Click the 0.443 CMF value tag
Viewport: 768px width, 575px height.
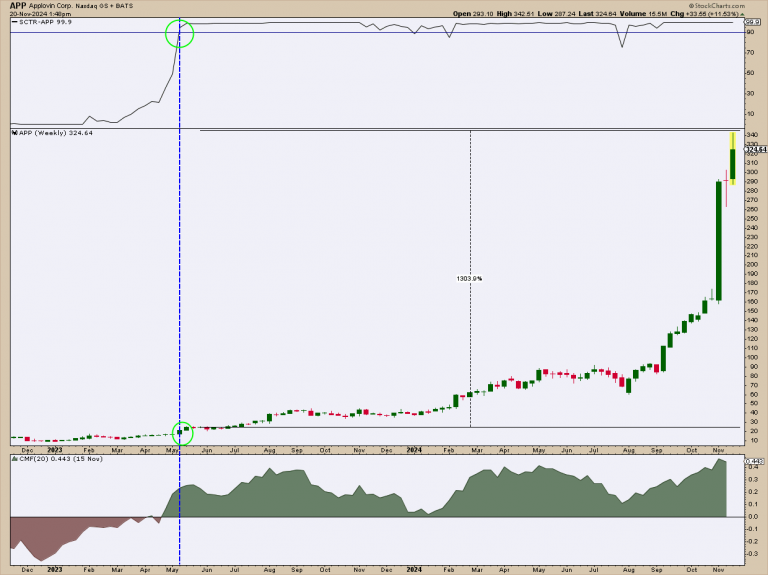click(754, 461)
